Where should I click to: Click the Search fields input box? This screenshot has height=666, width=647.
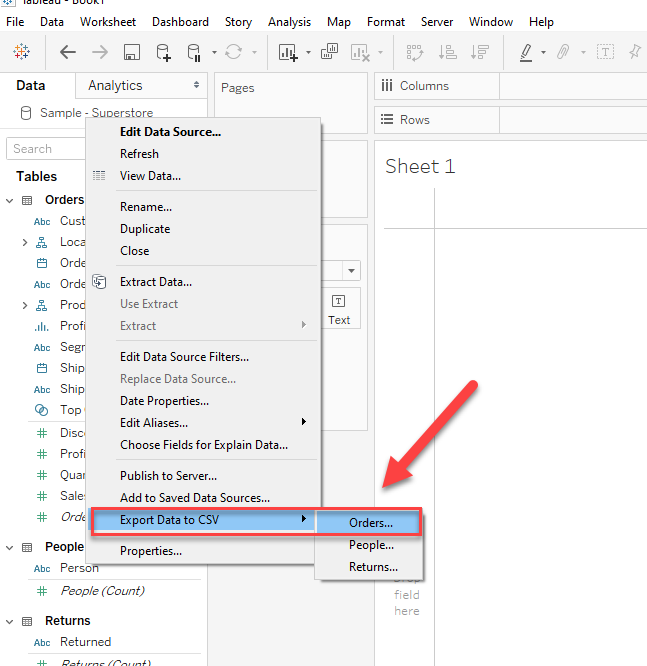tap(46, 149)
